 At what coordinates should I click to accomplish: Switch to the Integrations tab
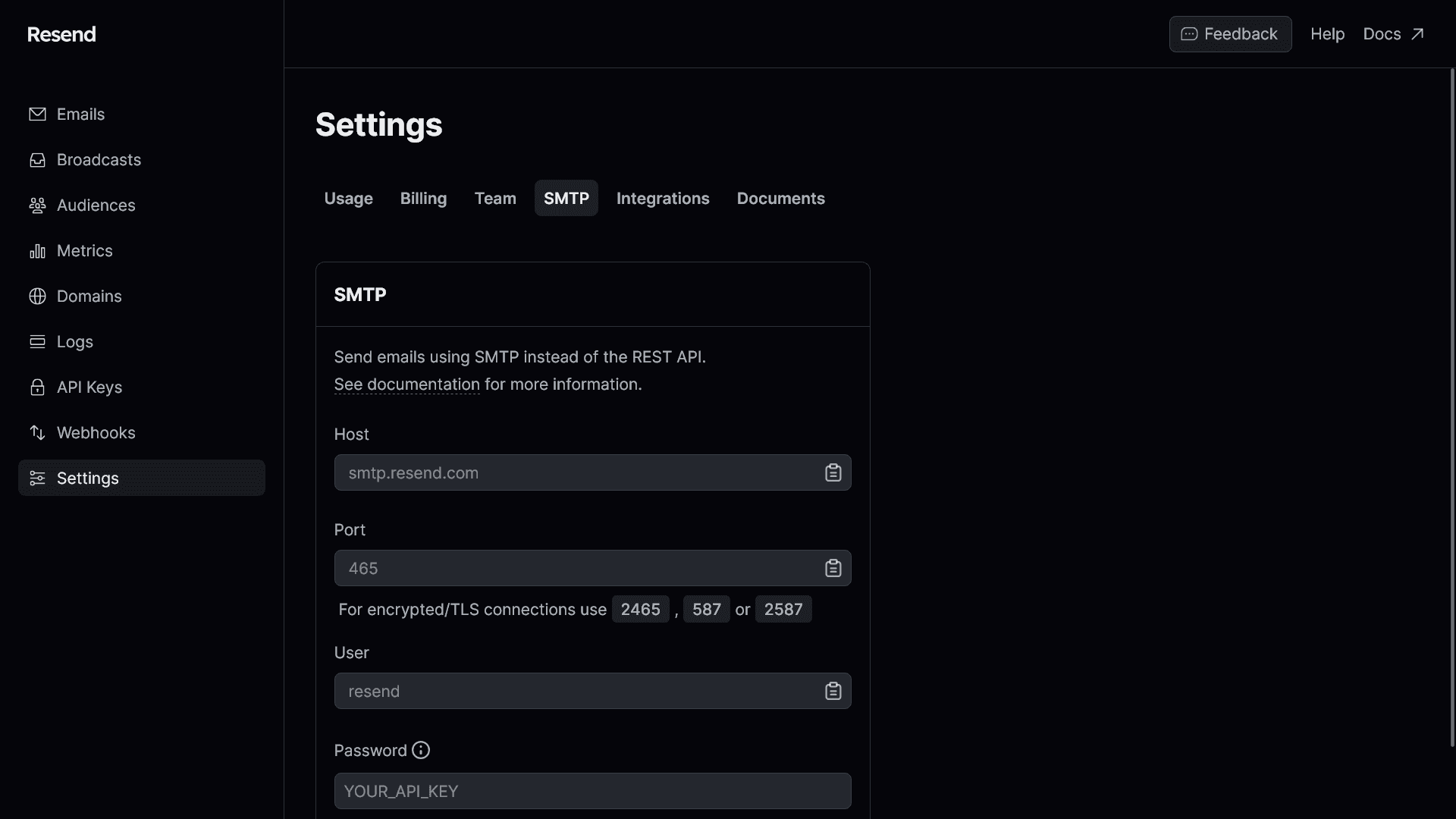click(663, 198)
